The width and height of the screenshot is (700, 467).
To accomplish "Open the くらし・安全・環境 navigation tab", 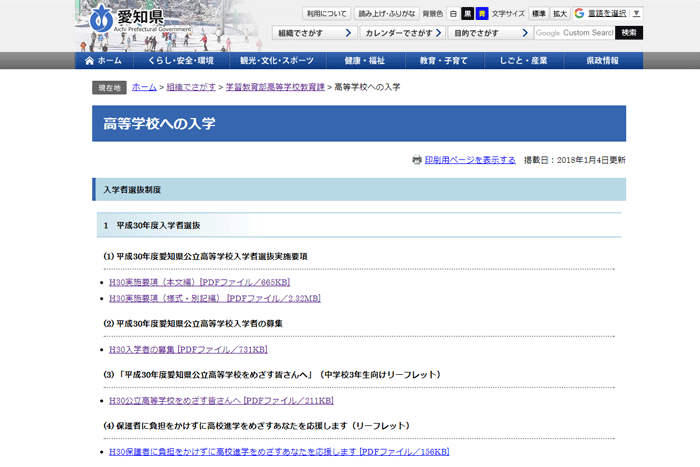I will pyautogui.click(x=174, y=61).
